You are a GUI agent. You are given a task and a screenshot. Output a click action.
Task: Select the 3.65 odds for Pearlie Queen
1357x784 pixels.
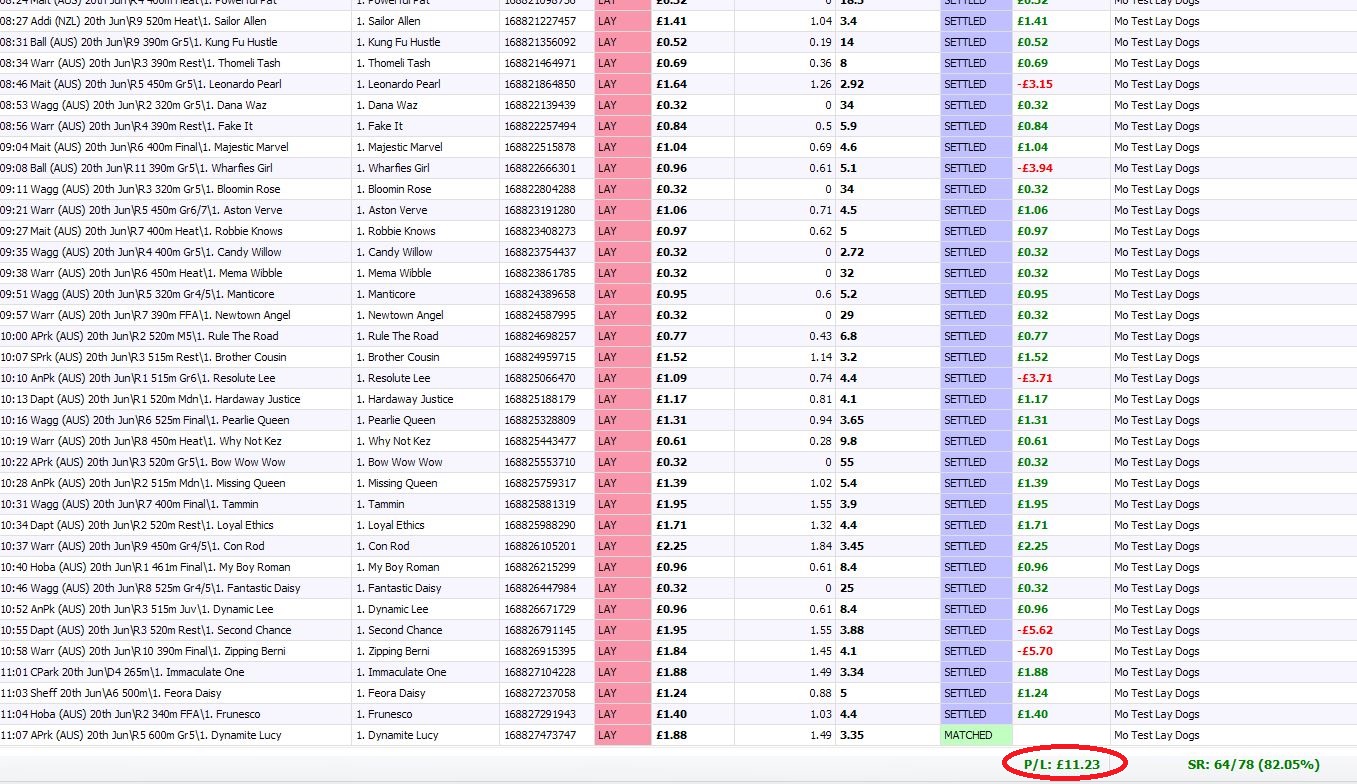coord(852,420)
